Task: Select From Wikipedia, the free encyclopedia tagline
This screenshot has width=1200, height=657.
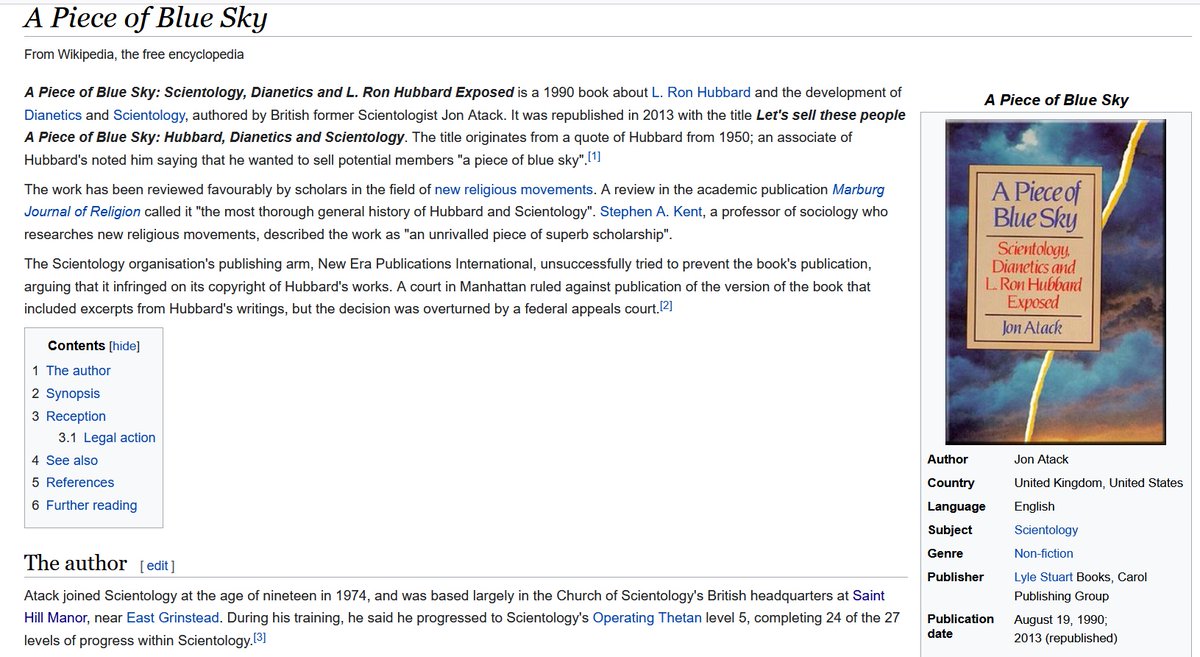Action: (134, 55)
